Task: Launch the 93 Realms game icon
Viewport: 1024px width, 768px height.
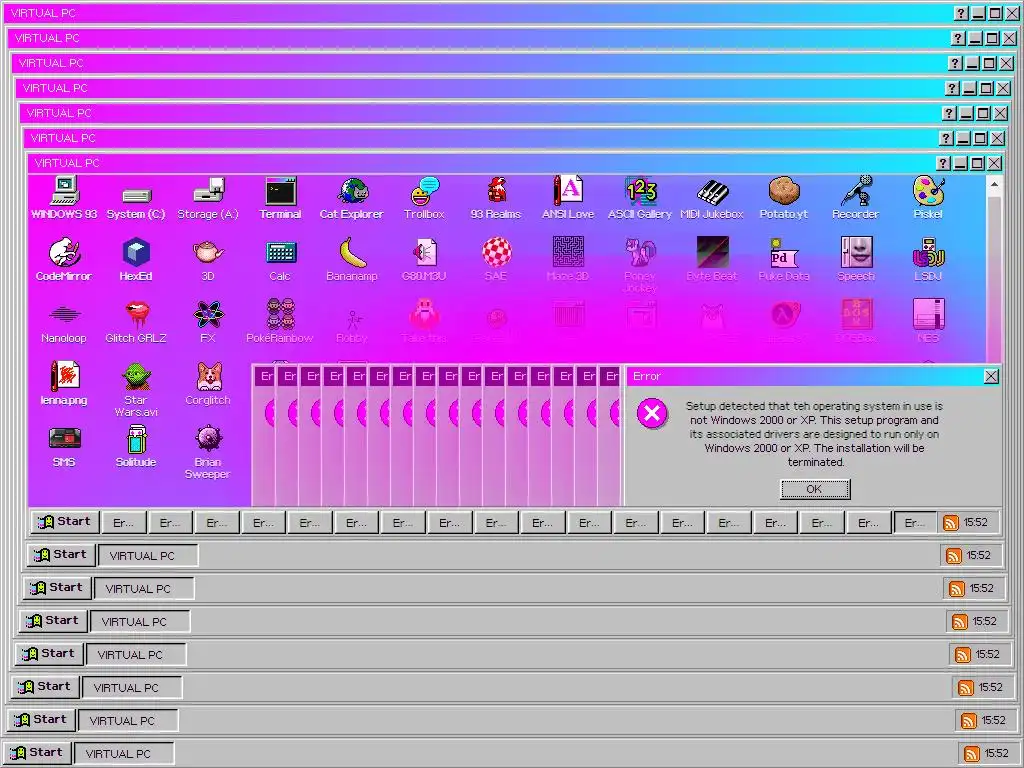Action: 496,197
